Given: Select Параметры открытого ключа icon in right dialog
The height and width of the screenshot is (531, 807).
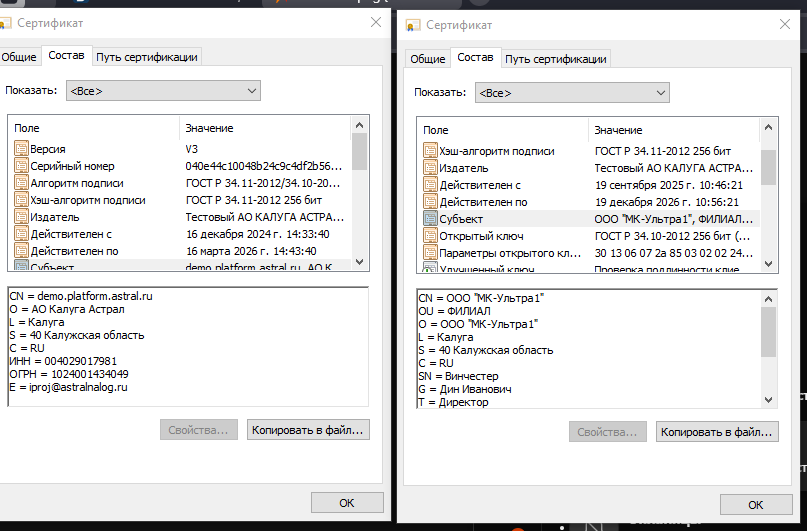Looking at the screenshot, I should [430, 253].
